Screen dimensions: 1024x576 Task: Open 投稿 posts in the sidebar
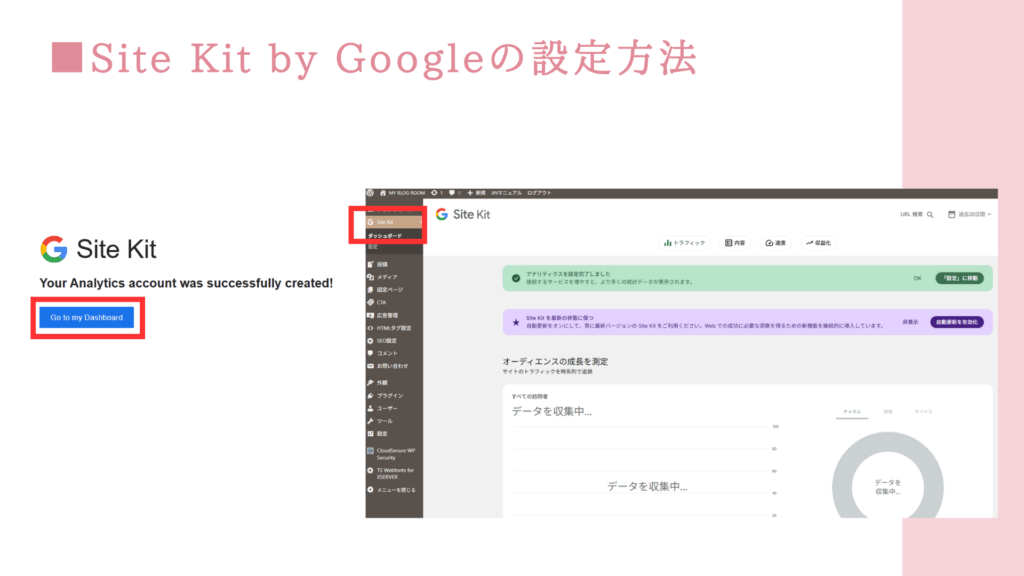coord(382,264)
